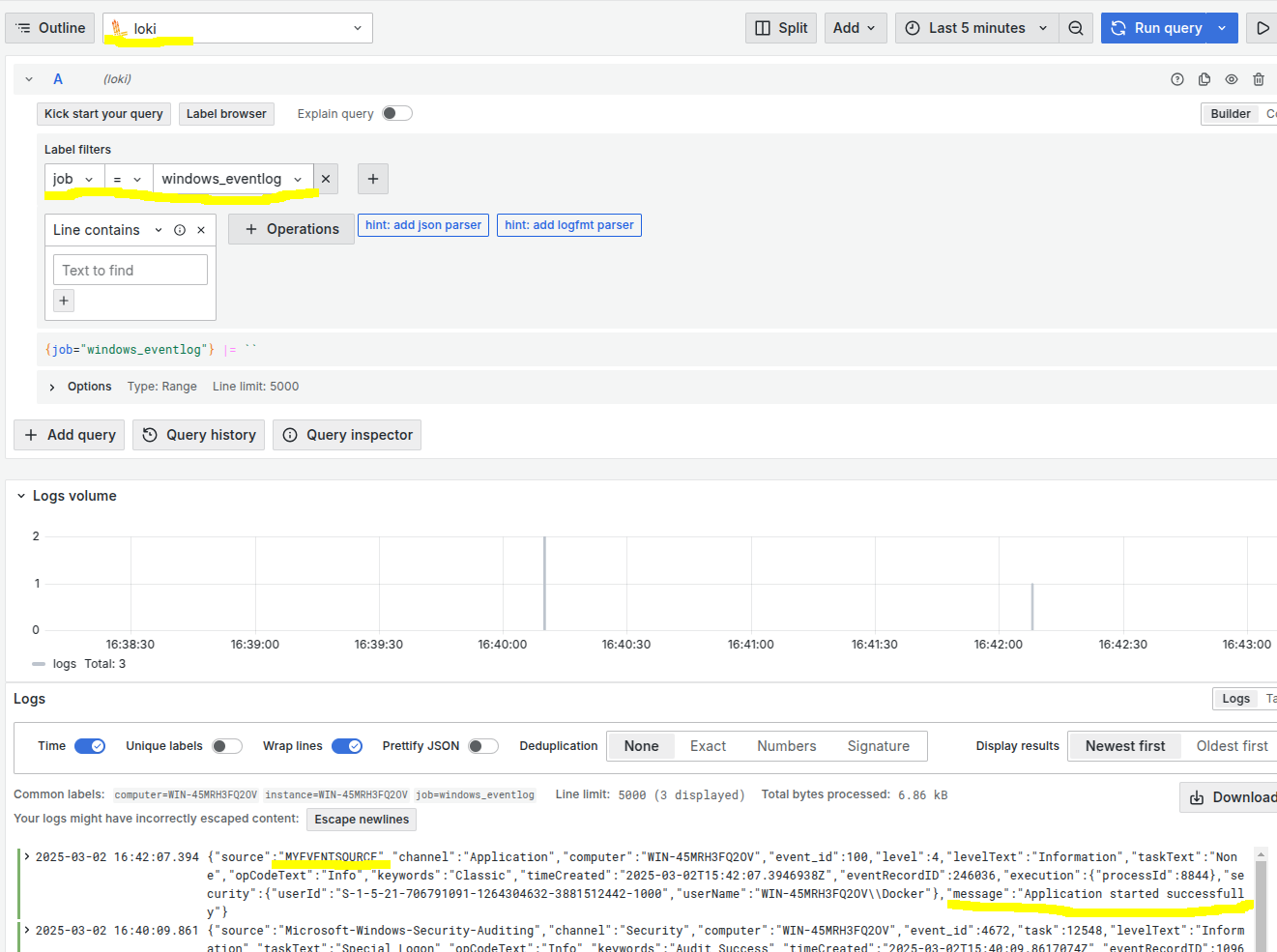Viewport: 1277px width, 952px height.
Task: Toggle the Explain query switch
Action: click(397, 113)
